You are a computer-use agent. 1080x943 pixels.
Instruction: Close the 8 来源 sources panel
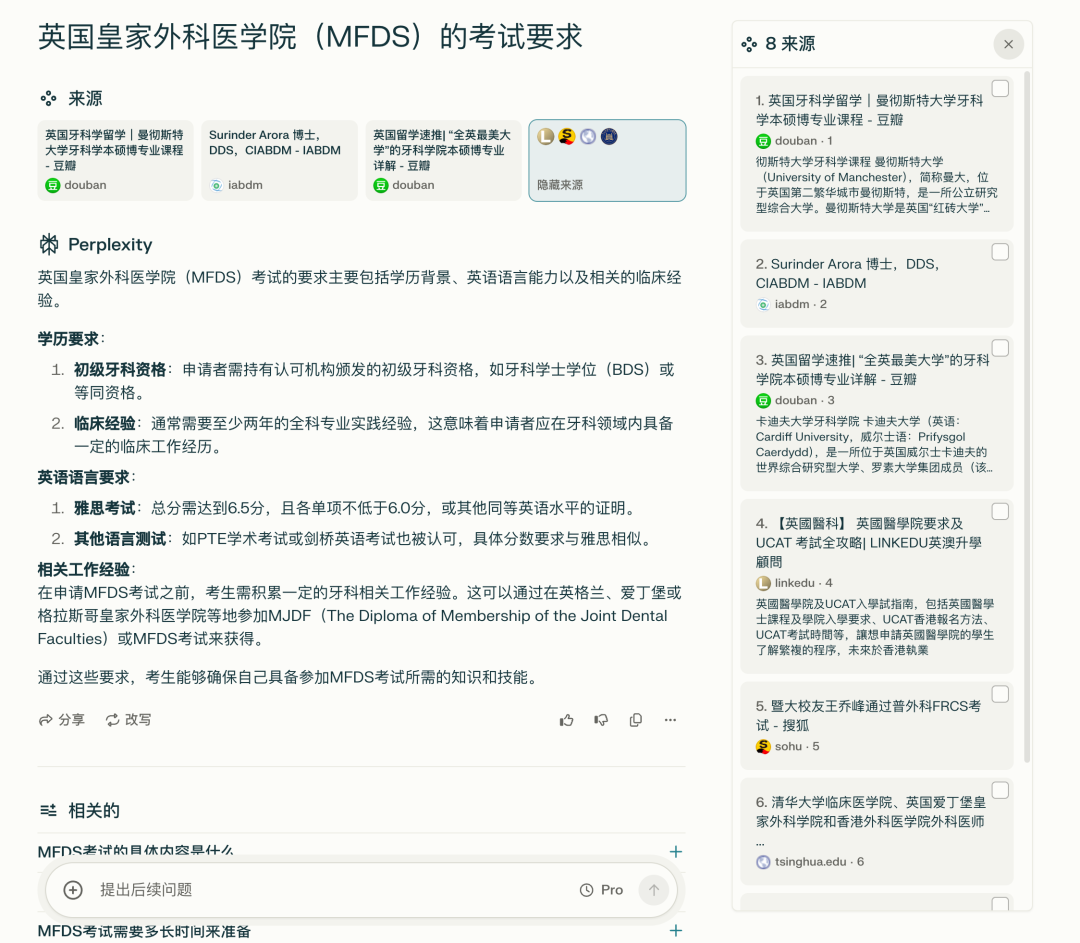pos(1008,44)
